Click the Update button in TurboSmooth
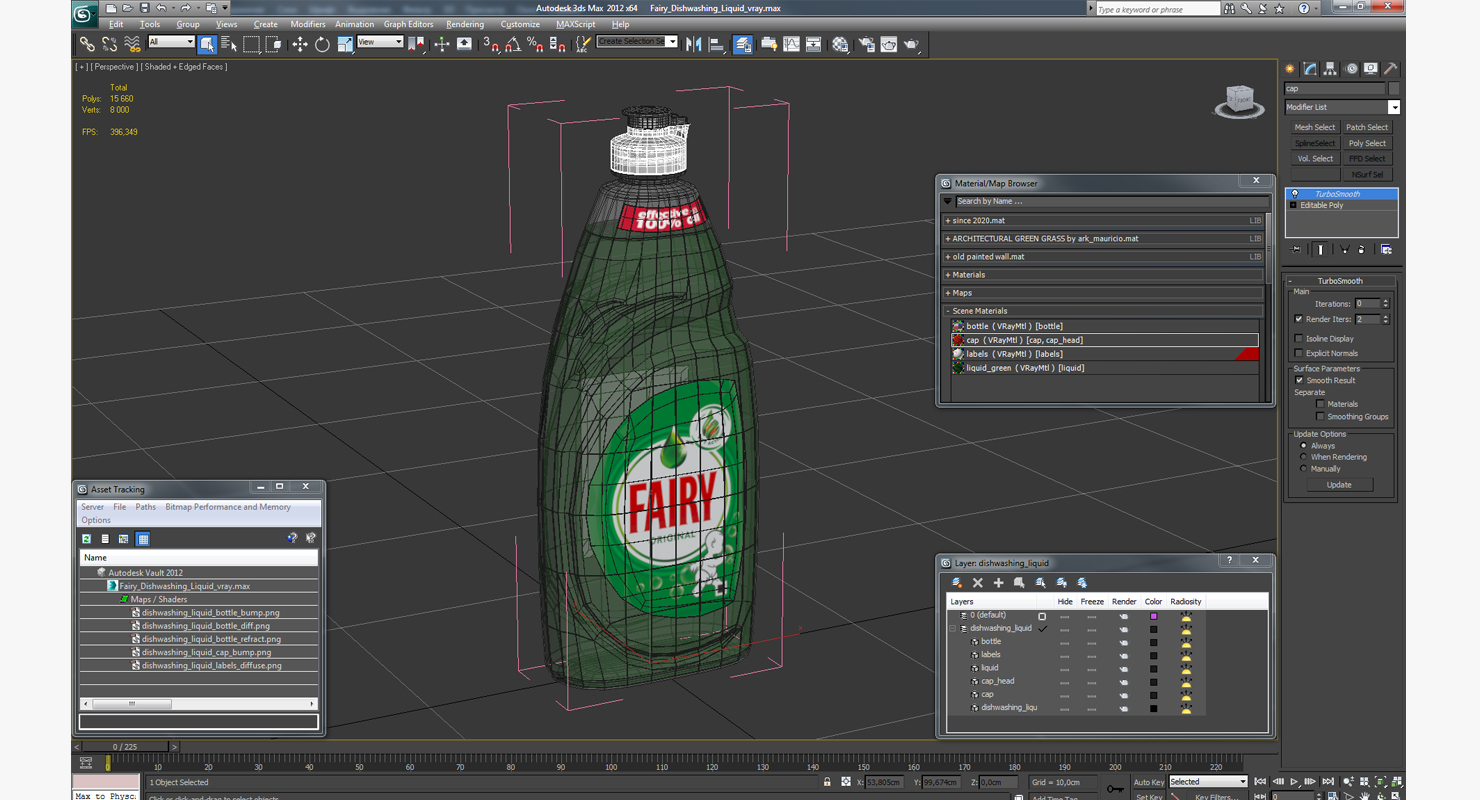Viewport: 1480px width, 800px height. tap(1339, 485)
